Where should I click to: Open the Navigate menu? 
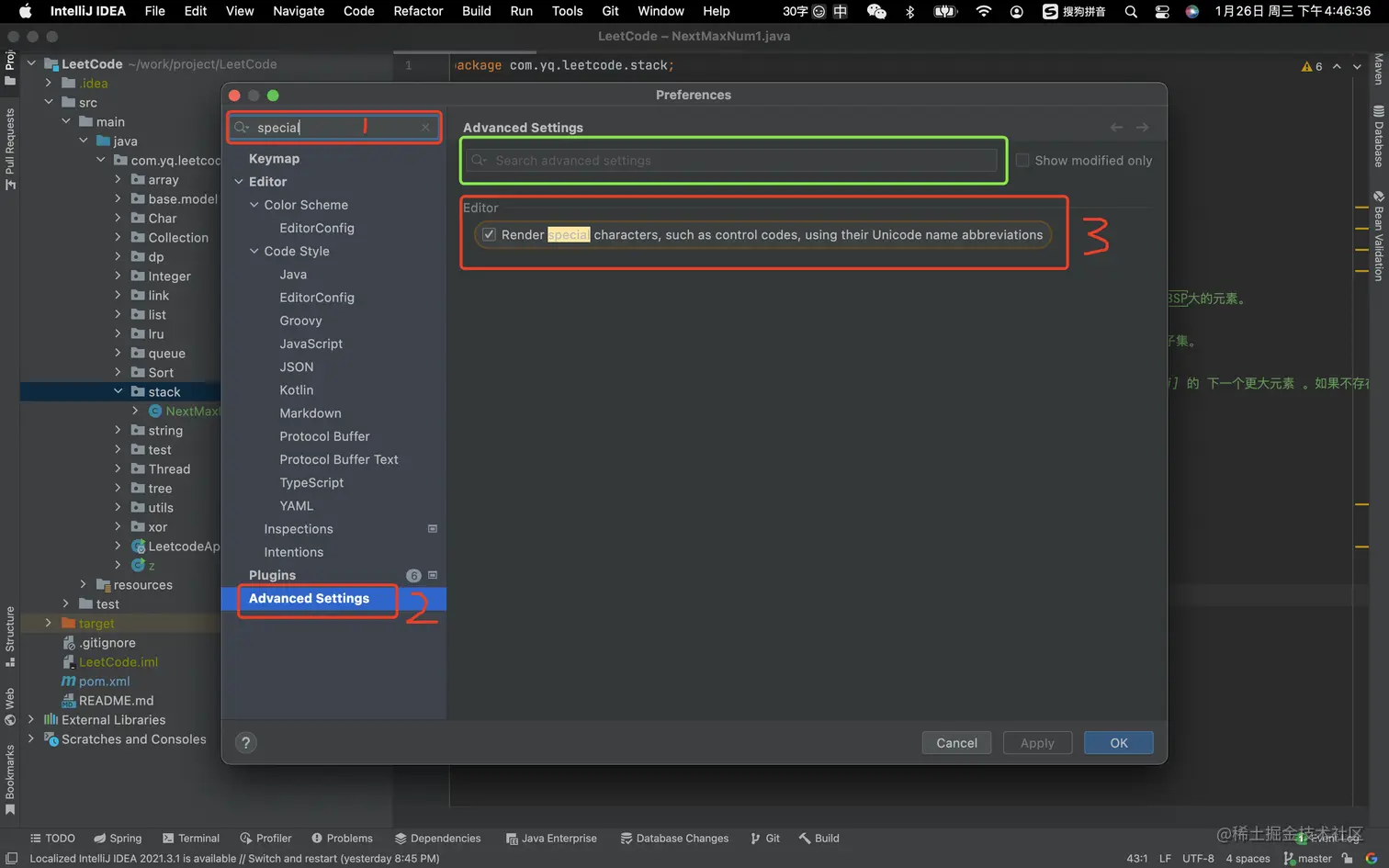pyautogui.click(x=299, y=11)
